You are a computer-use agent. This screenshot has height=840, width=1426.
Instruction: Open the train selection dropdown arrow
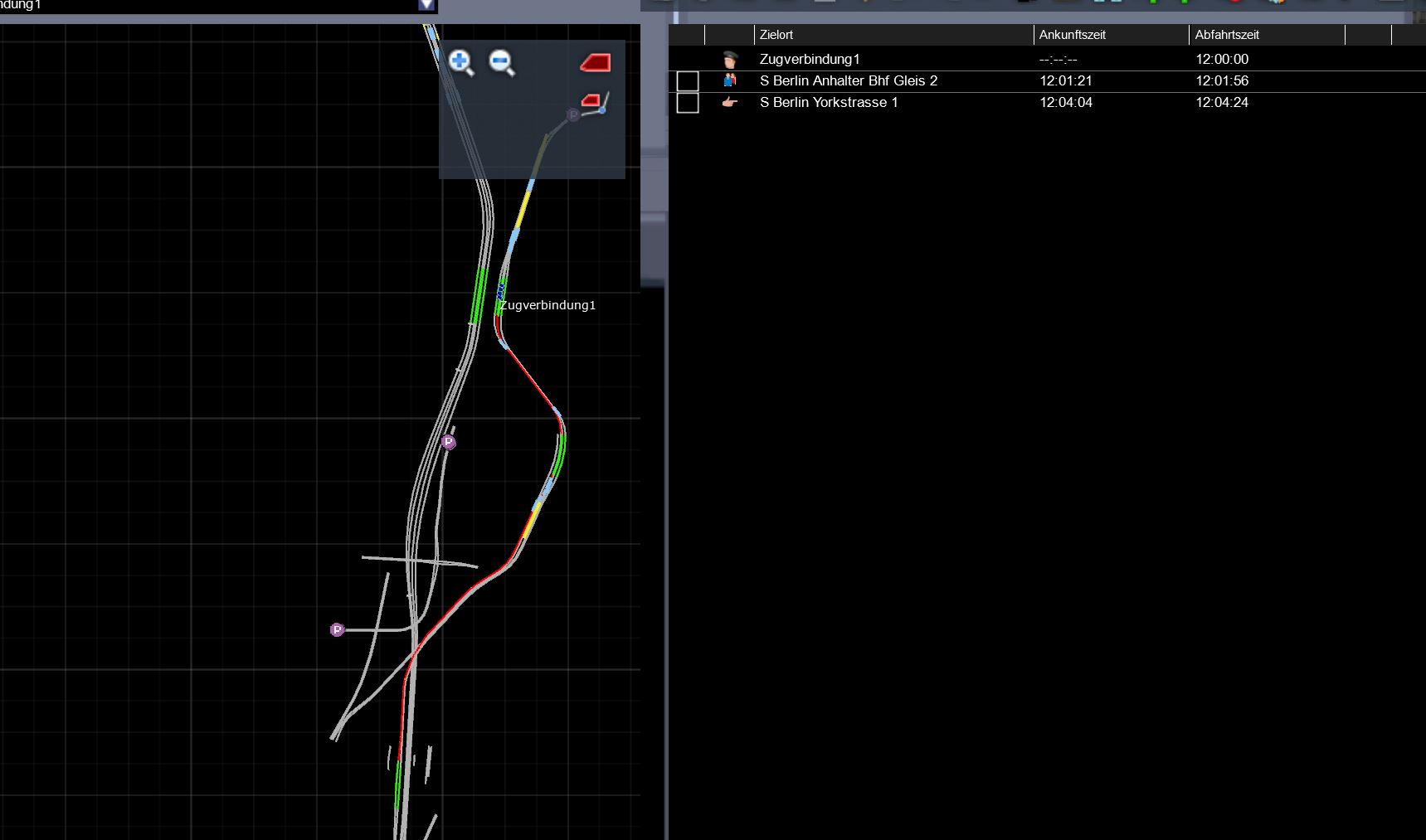tap(426, 5)
